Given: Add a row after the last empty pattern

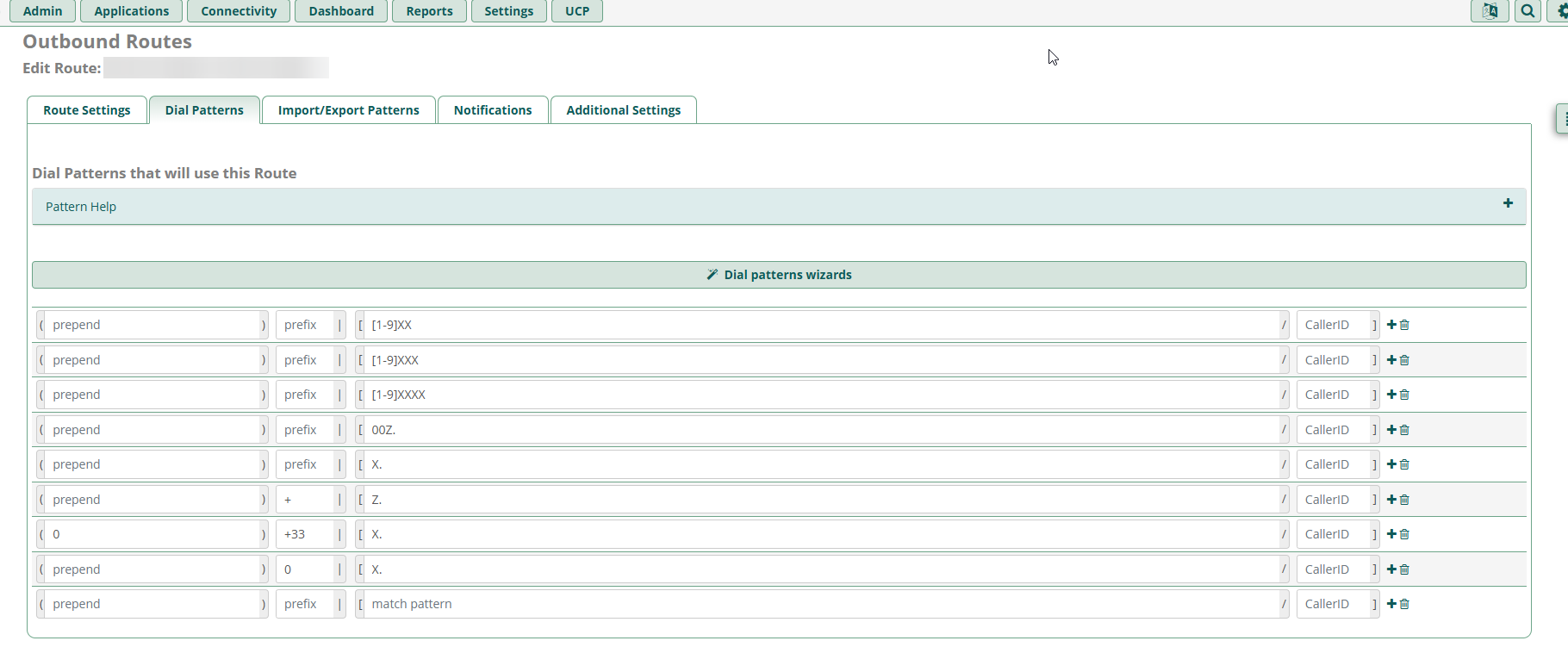Looking at the screenshot, I should click(x=1391, y=604).
